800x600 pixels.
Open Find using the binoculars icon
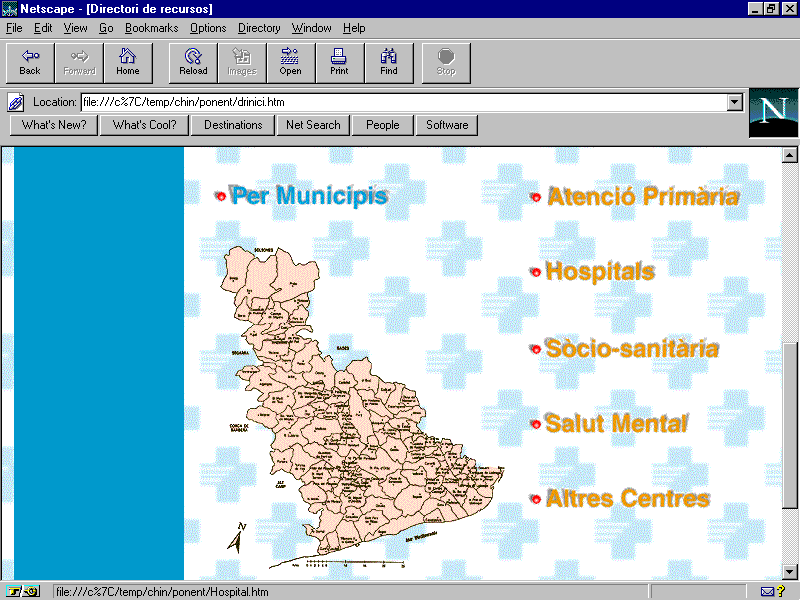pos(389,62)
